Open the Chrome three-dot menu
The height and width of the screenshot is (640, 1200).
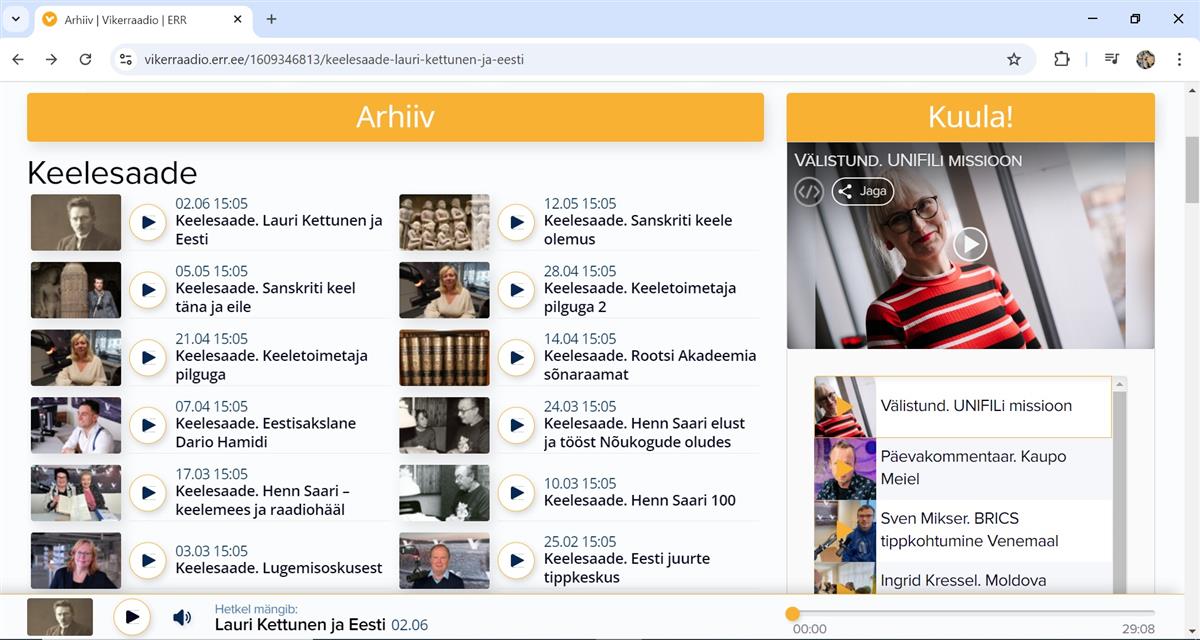coord(1181,59)
